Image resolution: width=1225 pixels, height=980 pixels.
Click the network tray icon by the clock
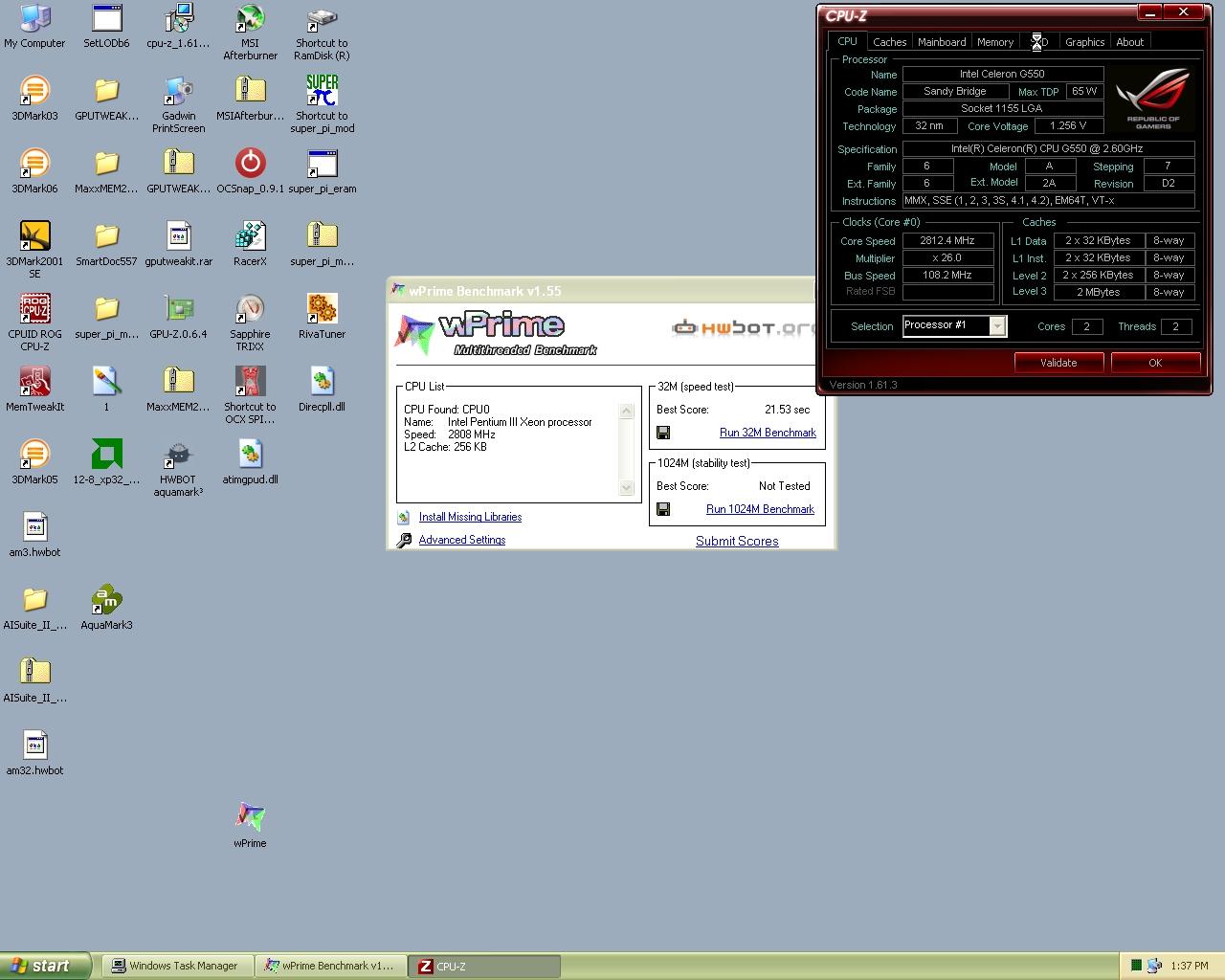pos(1154,966)
